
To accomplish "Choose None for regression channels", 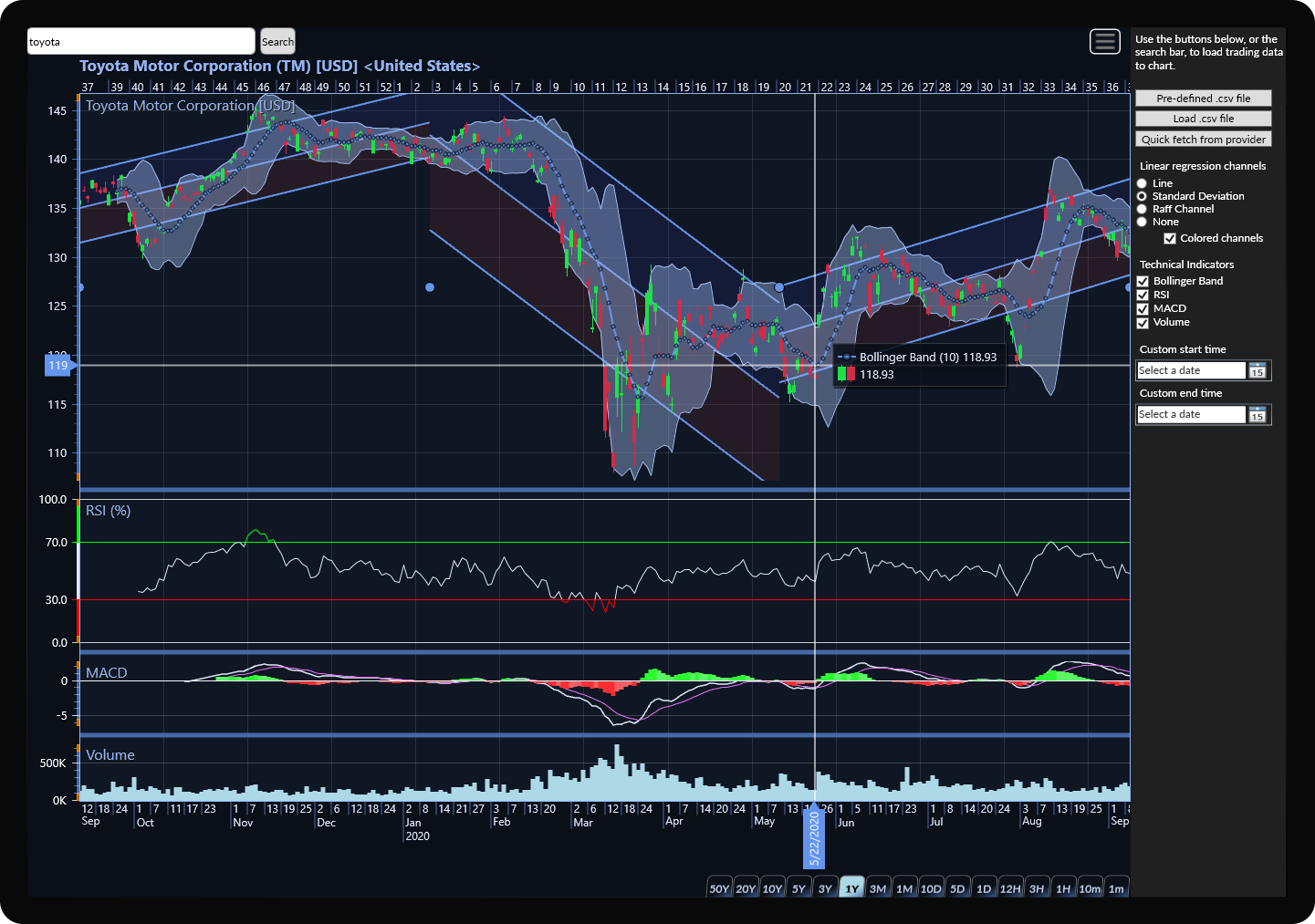I will (x=1142, y=222).
